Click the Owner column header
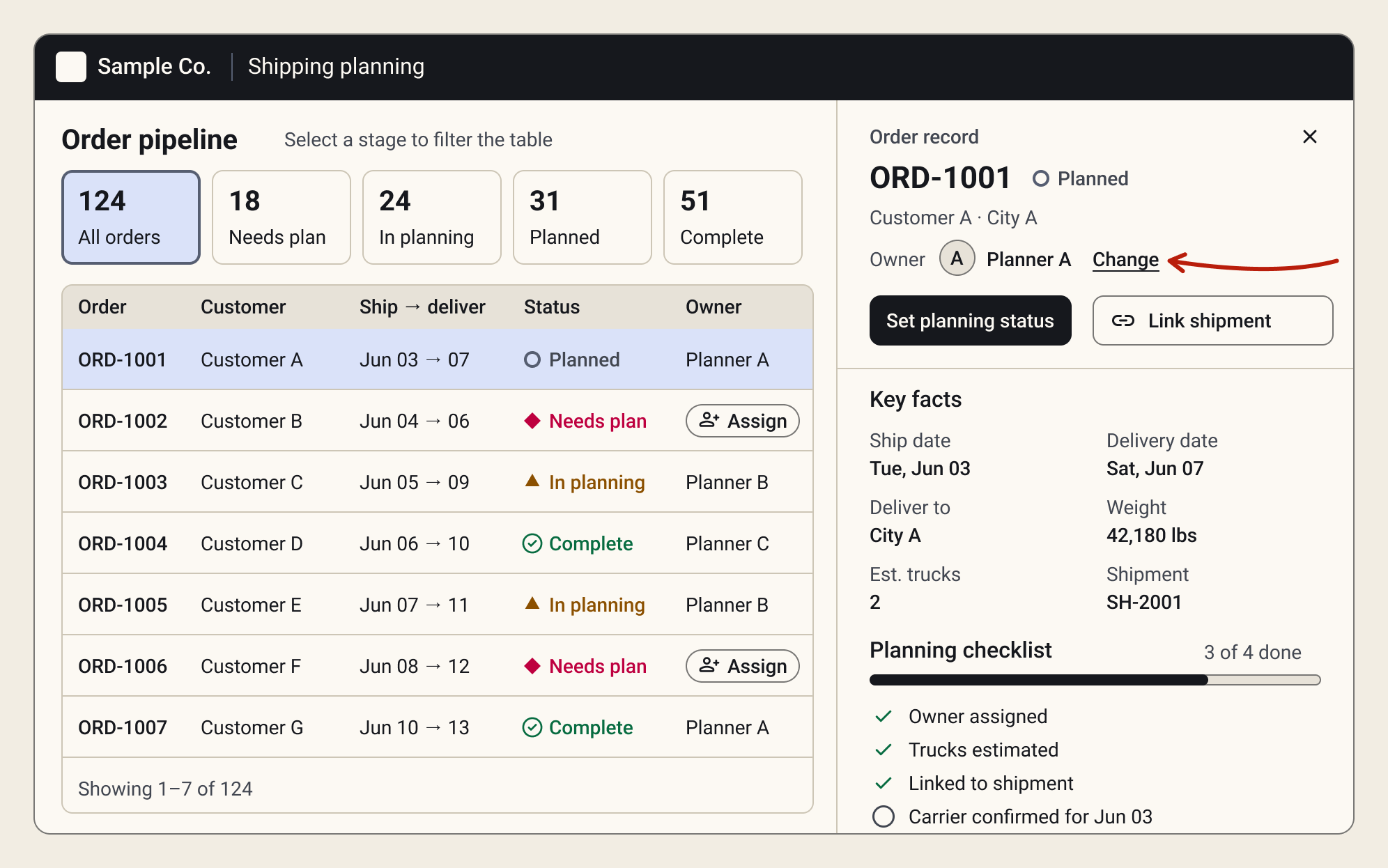 tap(714, 307)
